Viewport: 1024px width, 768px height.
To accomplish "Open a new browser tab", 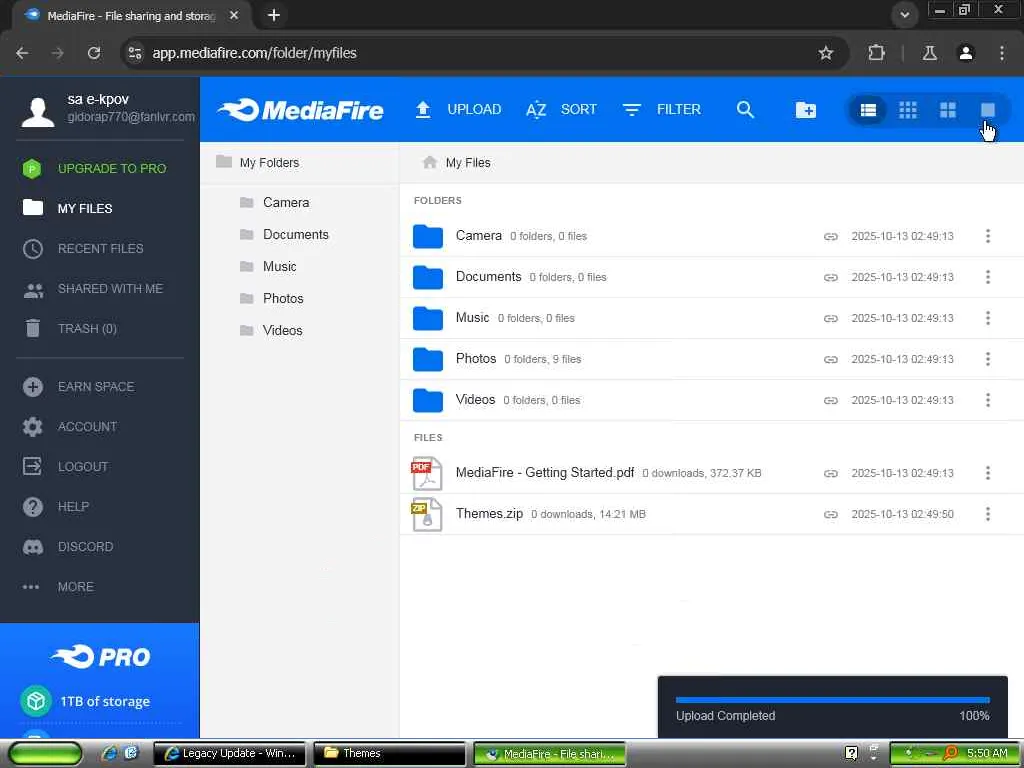I will click(274, 15).
